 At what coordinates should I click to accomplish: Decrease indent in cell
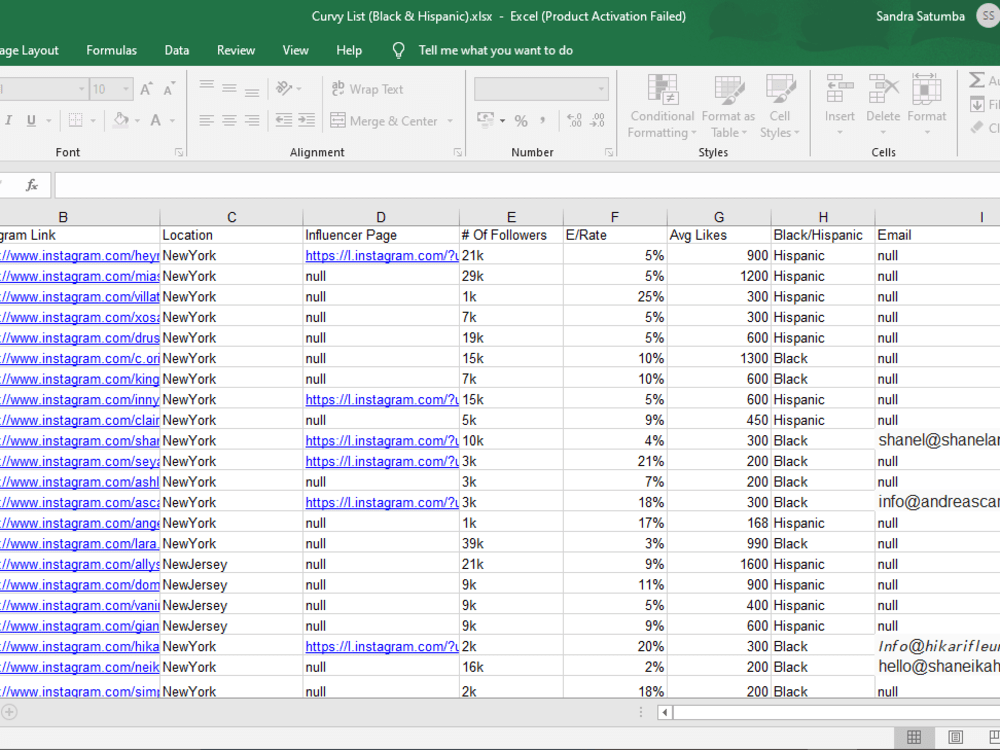click(284, 121)
